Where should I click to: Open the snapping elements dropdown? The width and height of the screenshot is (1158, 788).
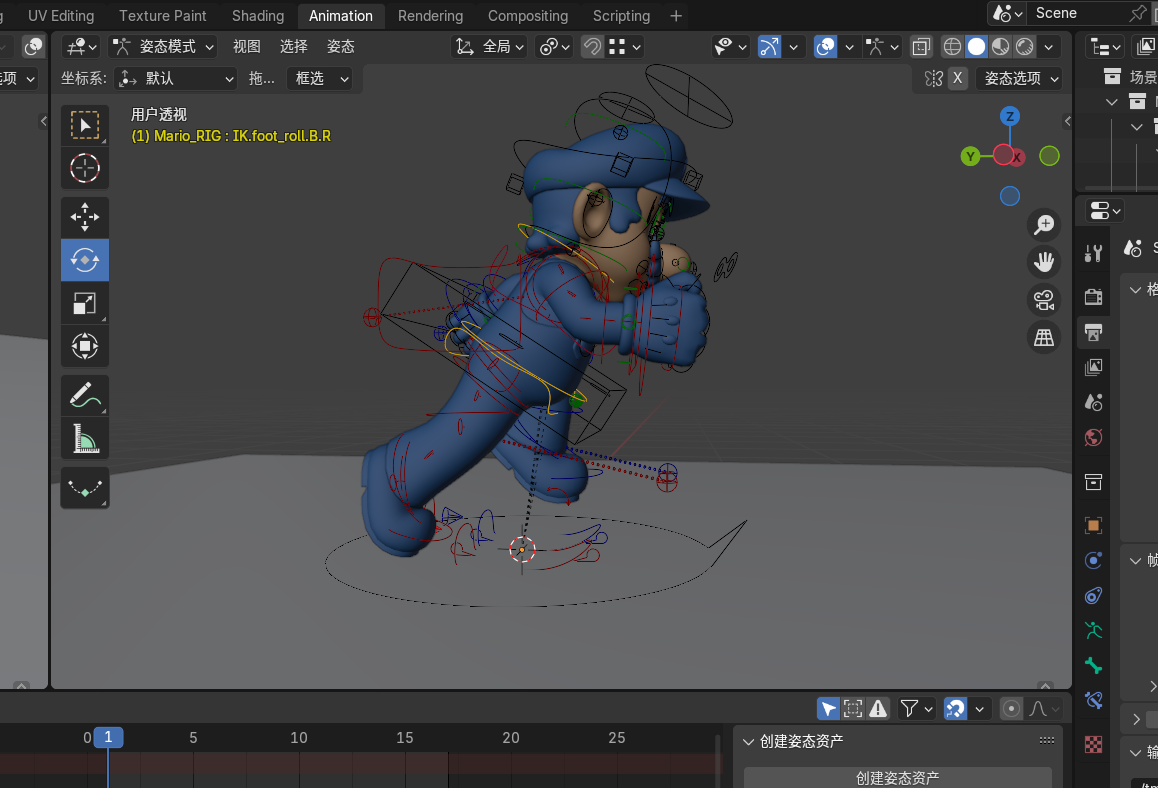pyautogui.click(x=625, y=47)
